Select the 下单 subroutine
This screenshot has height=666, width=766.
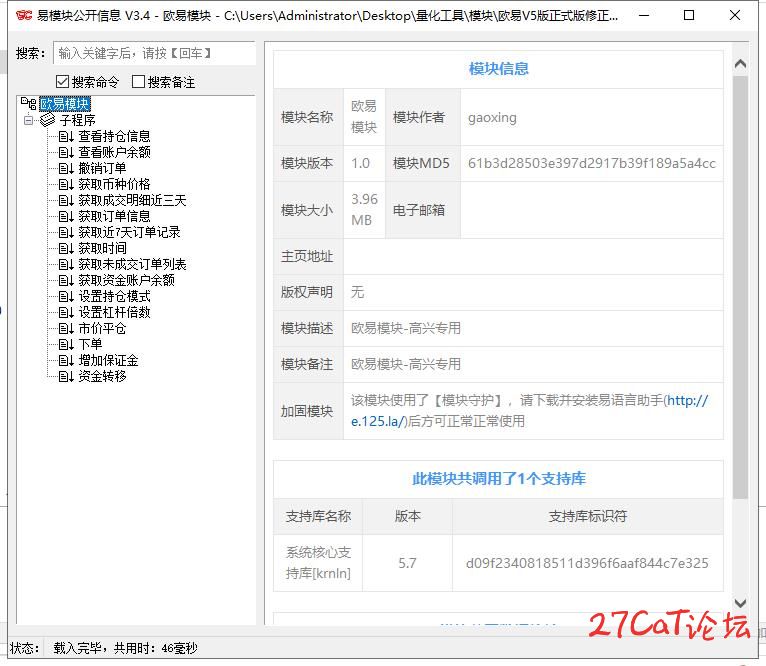point(90,344)
